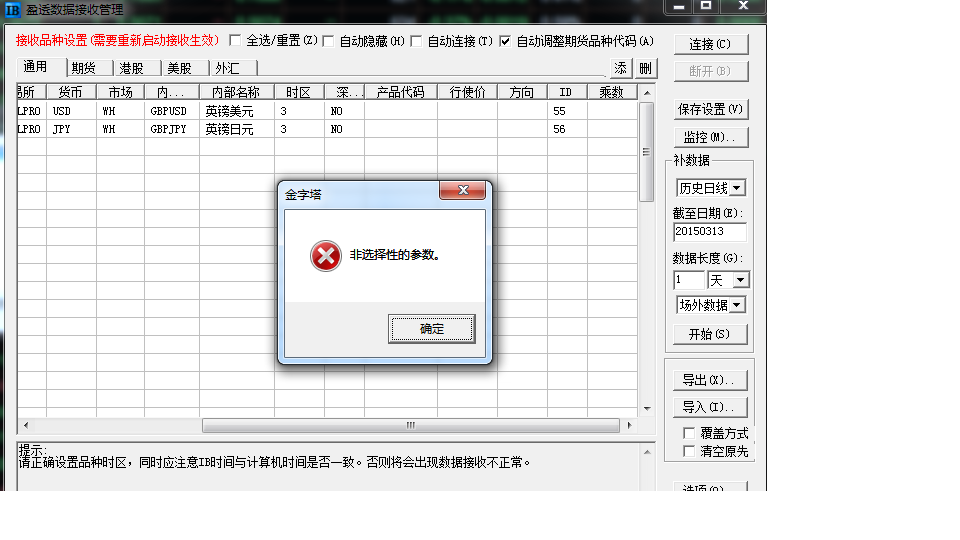
Task: Select the 英镑美元 cell
Action: (x=237, y=111)
